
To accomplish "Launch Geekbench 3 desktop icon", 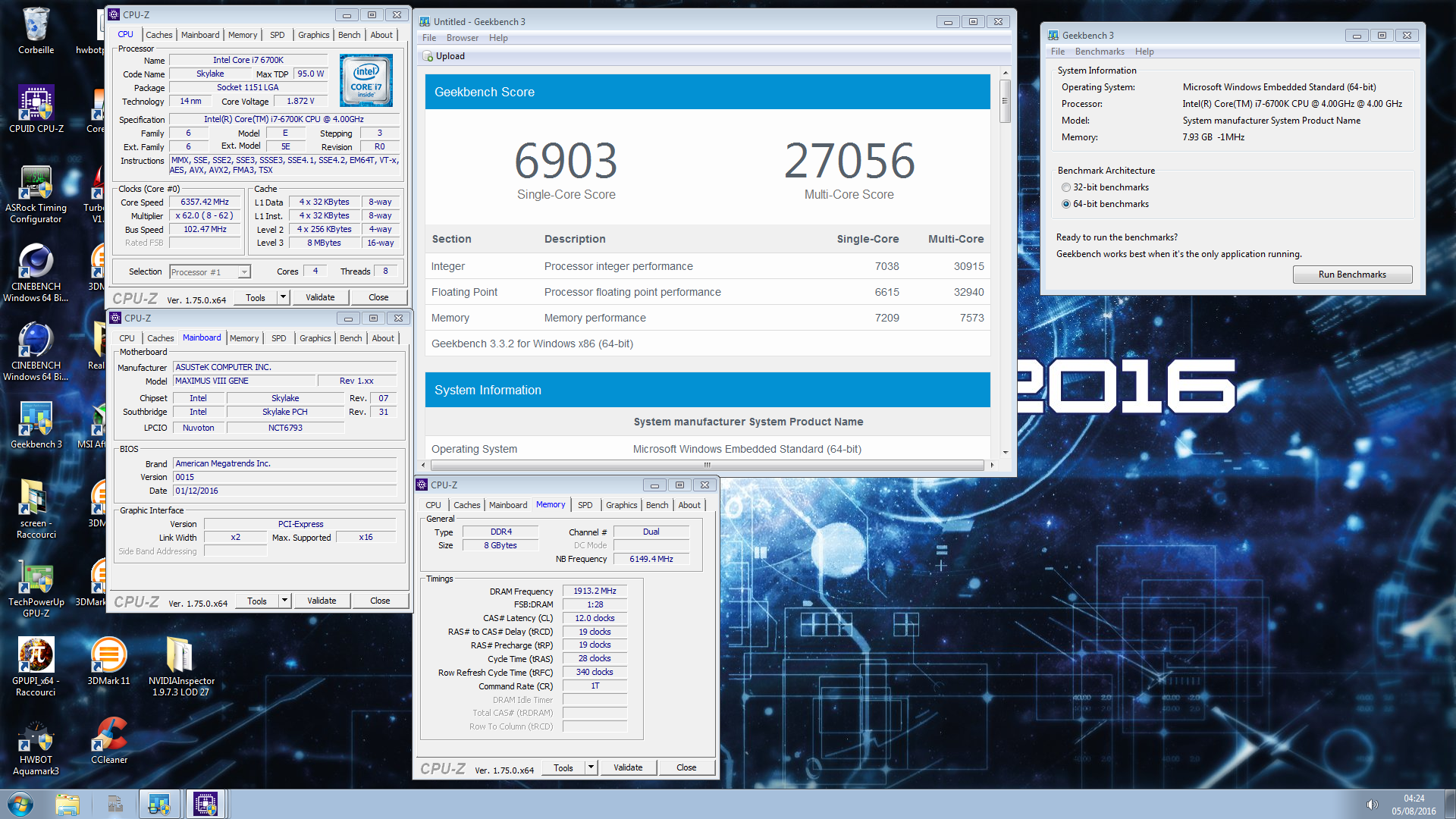I will [x=36, y=425].
